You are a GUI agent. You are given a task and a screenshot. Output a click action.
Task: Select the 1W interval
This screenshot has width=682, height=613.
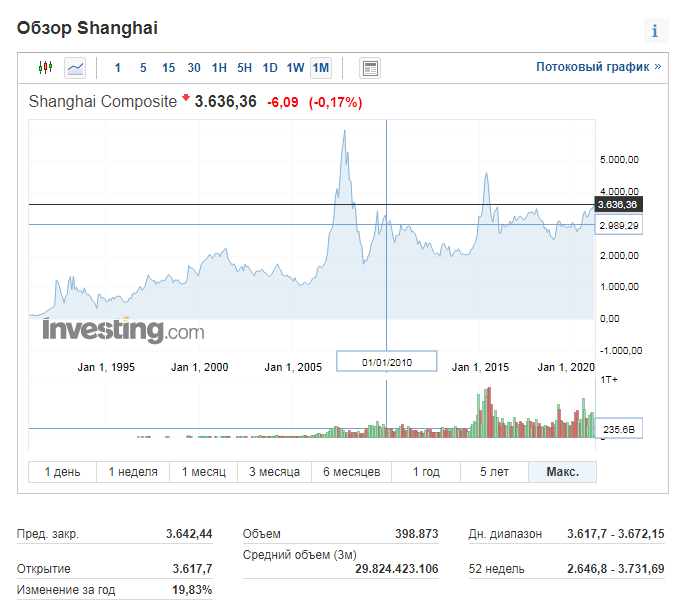click(x=295, y=68)
